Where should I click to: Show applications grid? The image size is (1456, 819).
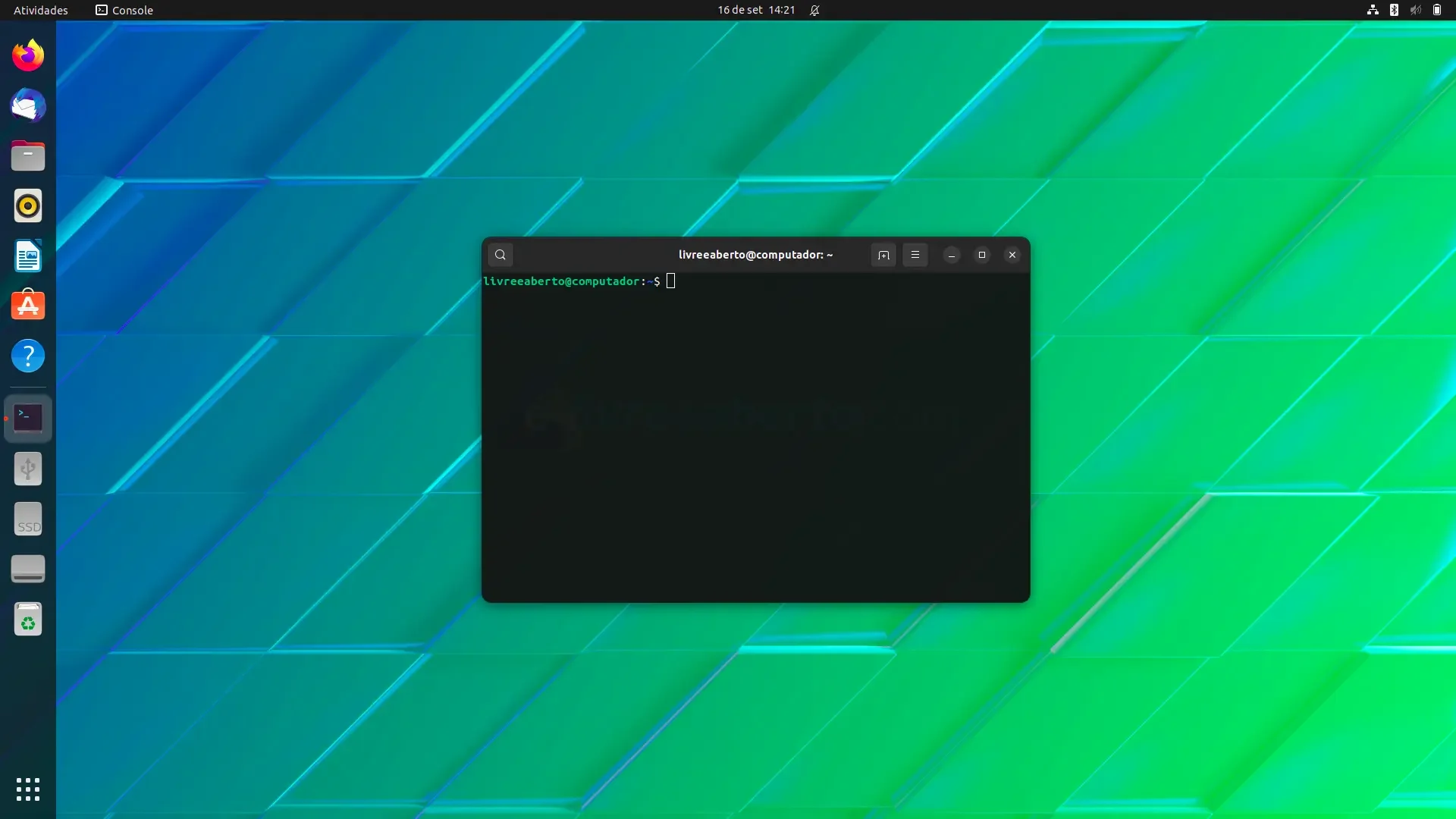pos(28,789)
